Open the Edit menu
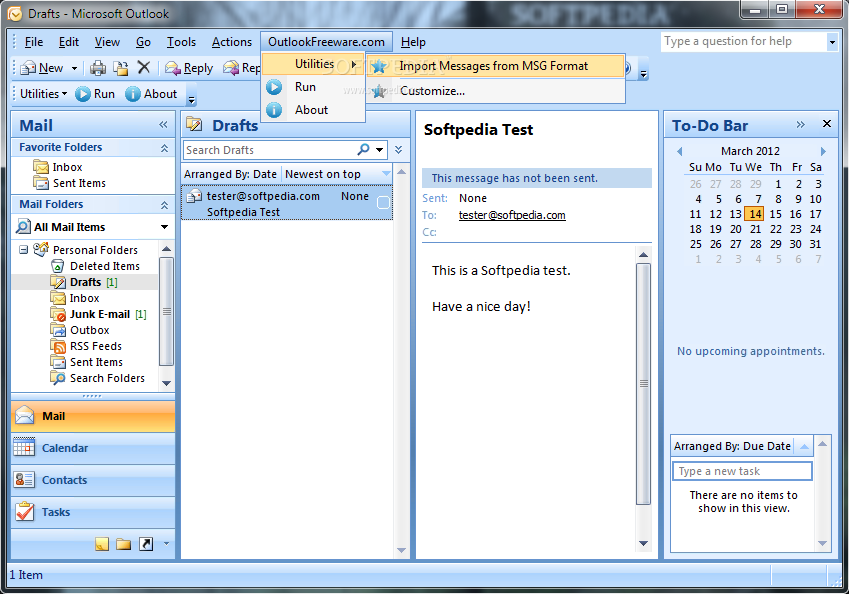849x594 pixels. [69, 42]
